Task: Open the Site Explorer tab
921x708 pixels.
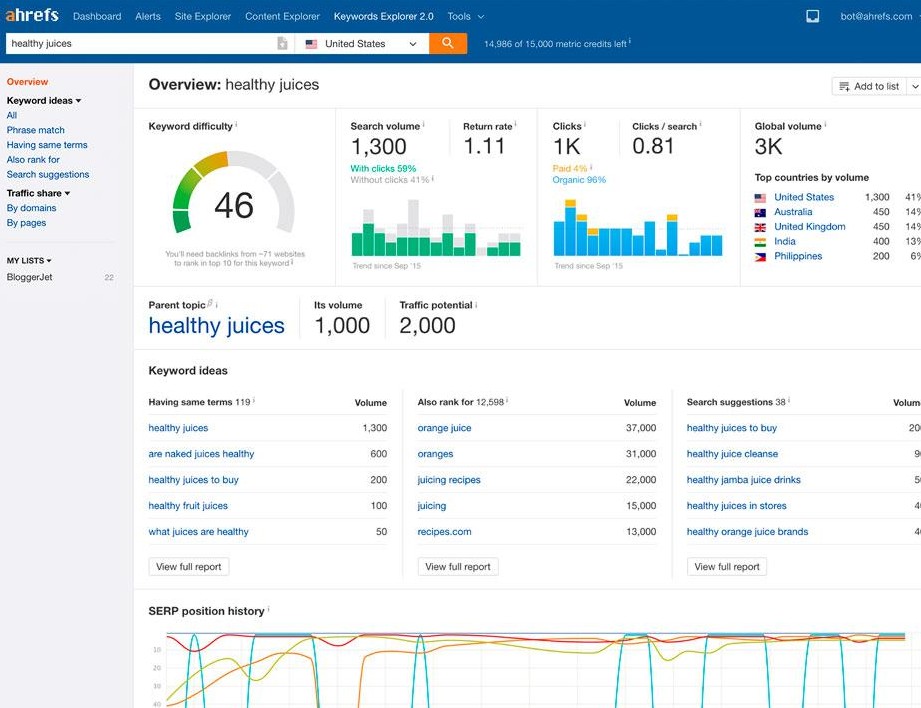Action: [203, 16]
